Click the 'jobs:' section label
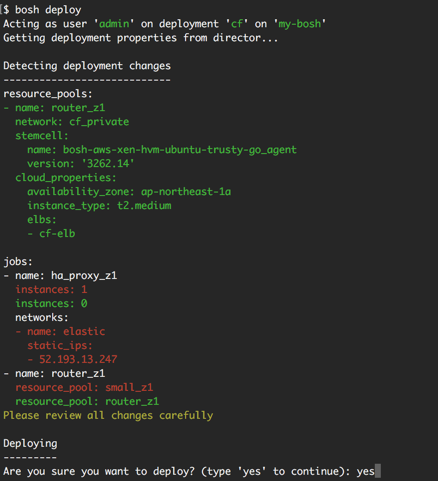Image resolution: width=438 pixels, height=481 pixels. [18, 262]
